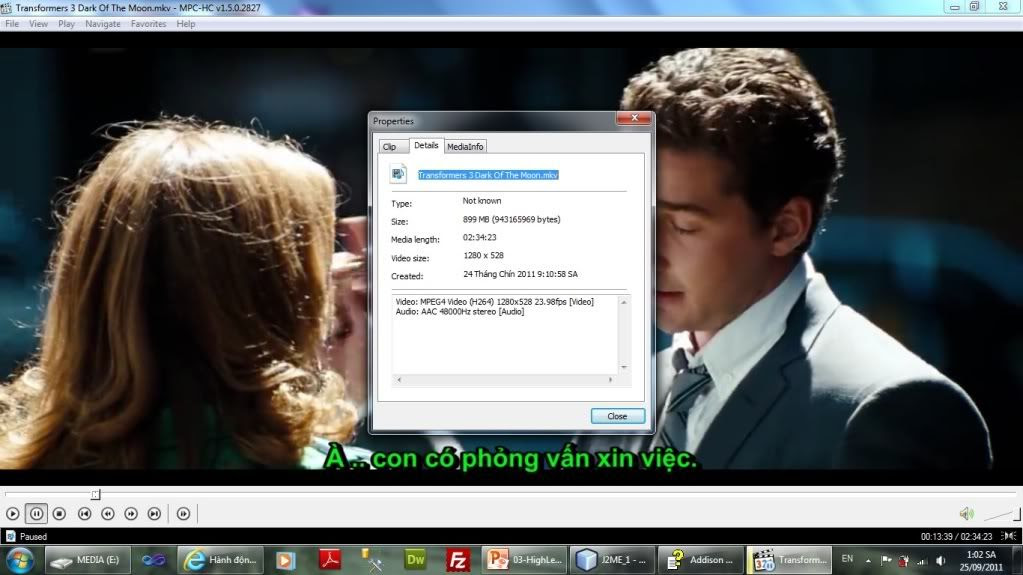Open the File menu

point(12,24)
